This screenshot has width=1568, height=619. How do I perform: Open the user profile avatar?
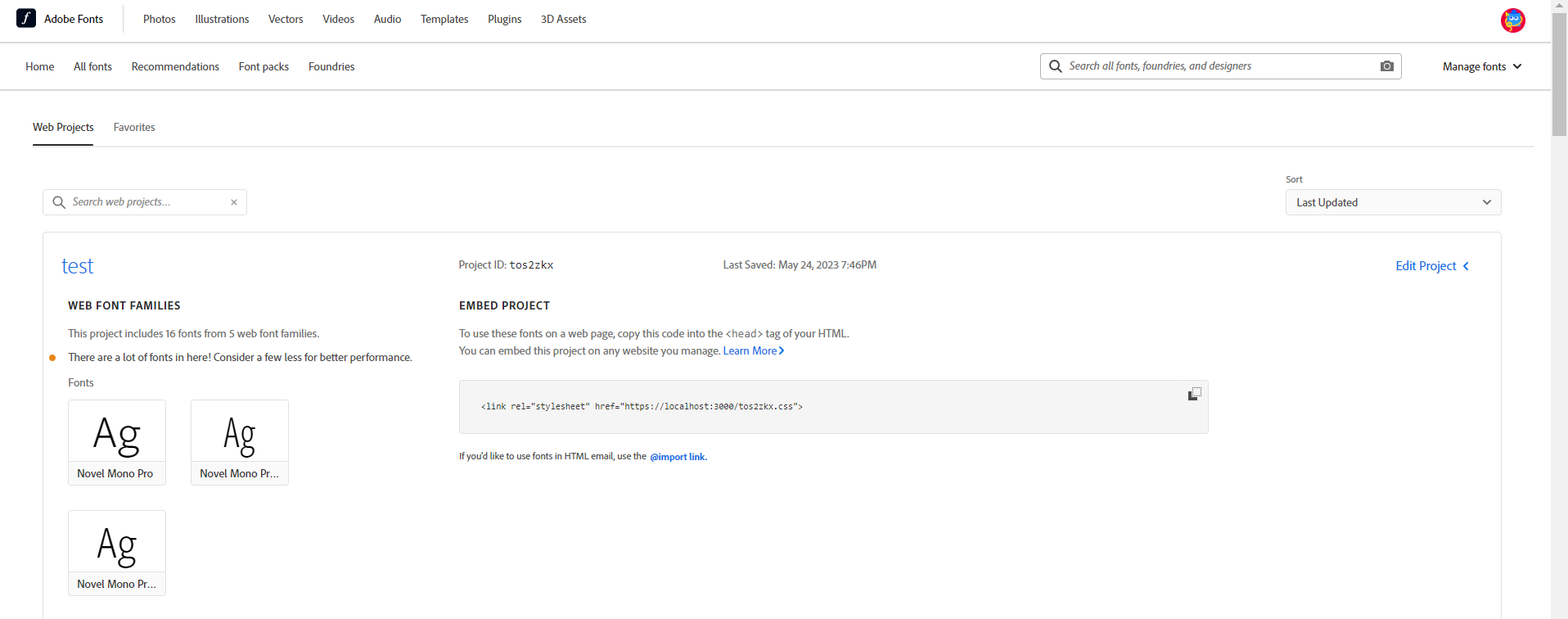click(1512, 20)
